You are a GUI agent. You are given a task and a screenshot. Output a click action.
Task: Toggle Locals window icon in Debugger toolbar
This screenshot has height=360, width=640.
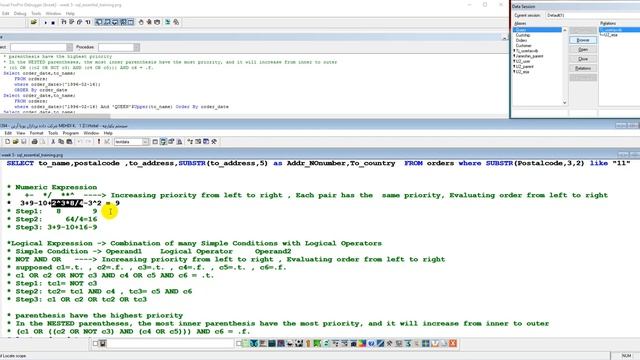click(x=115, y=22)
